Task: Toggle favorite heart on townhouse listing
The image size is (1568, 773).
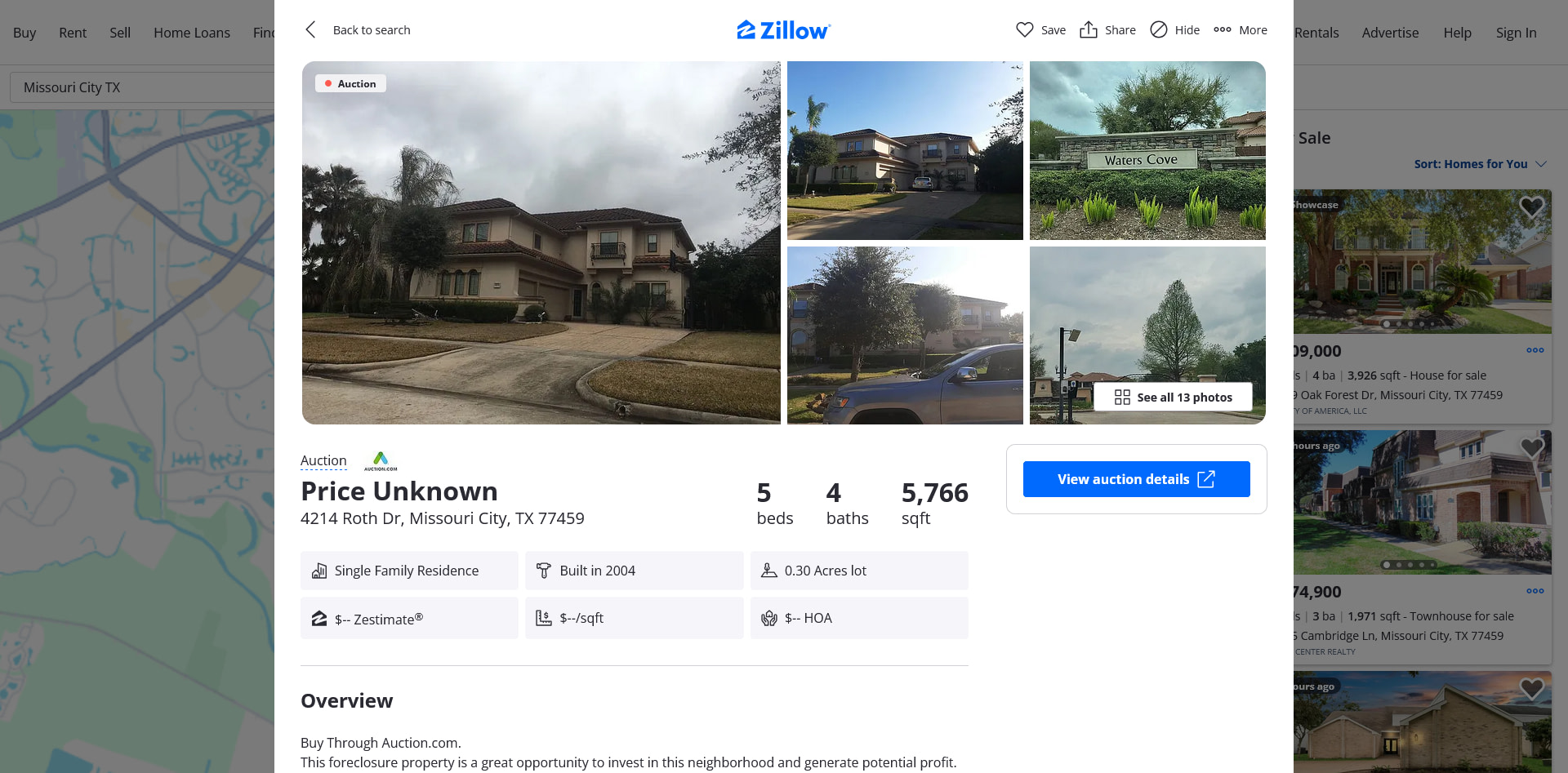Action: 1532,448
